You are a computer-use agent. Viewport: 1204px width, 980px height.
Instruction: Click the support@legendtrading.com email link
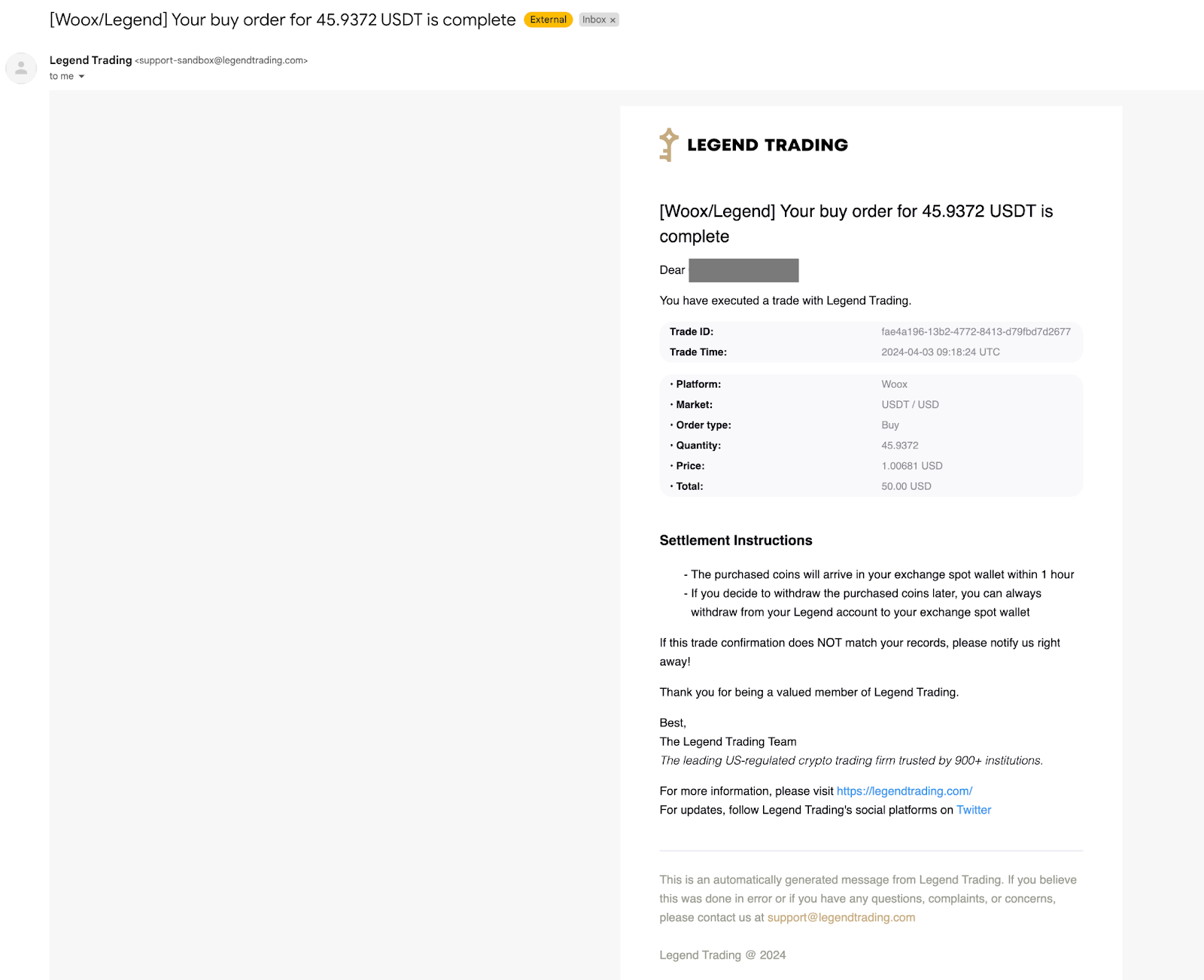[x=841, y=918]
